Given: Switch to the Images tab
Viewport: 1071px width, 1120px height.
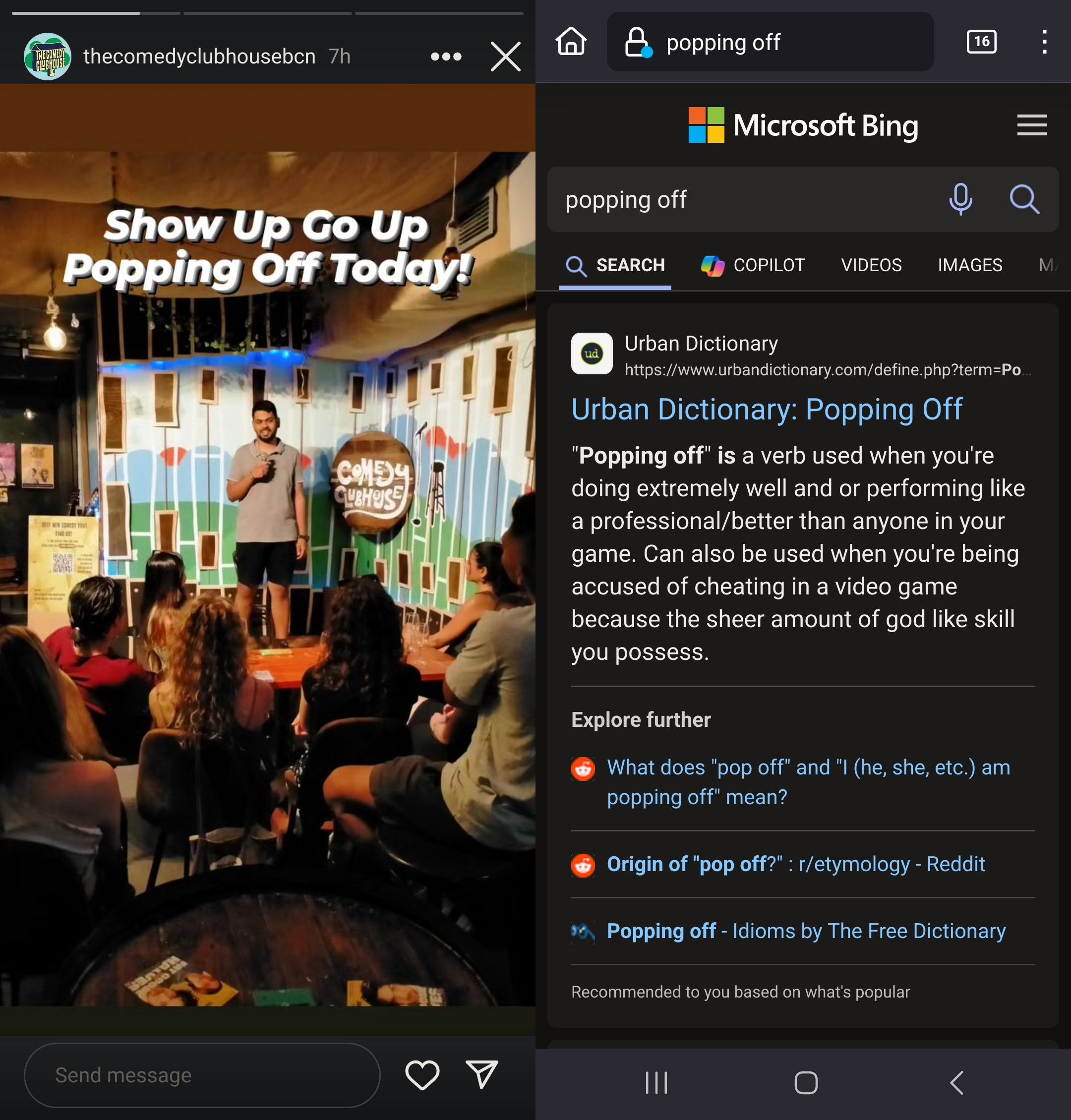Looking at the screenshot, I should [x=969, y=265].
